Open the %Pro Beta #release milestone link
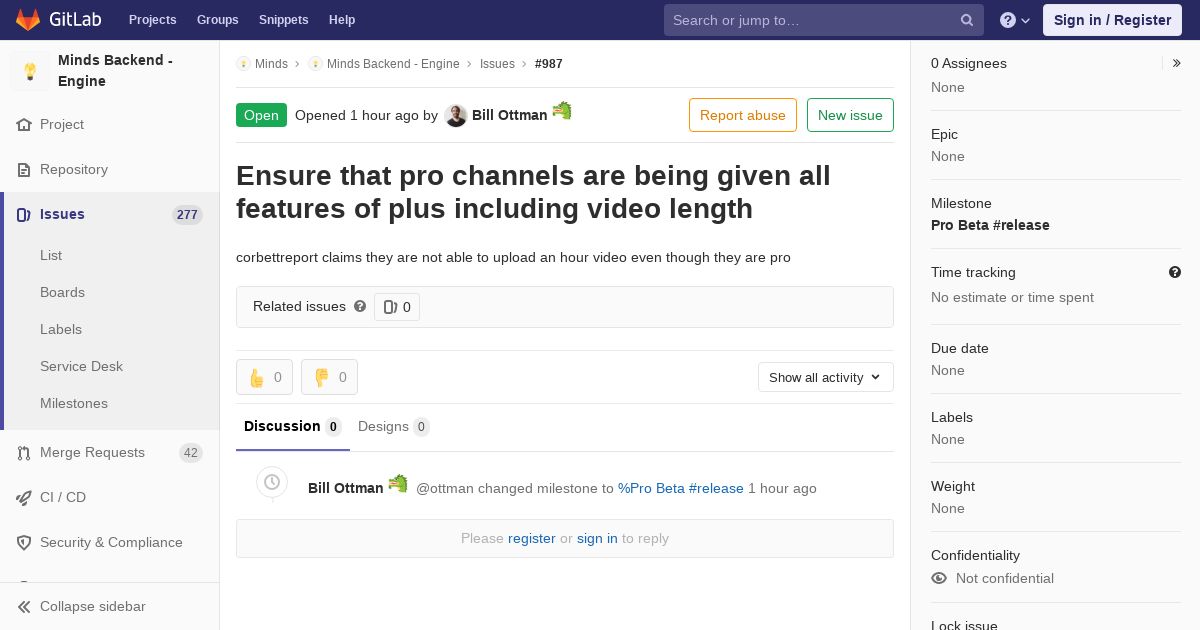1200x630 pixels. click(x=681, y=488)
